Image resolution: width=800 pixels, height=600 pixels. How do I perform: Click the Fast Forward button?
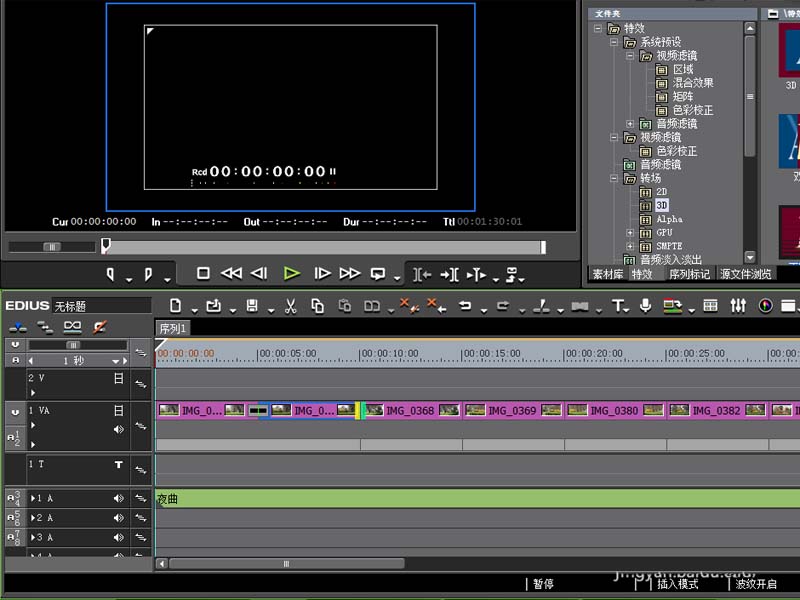349,273
